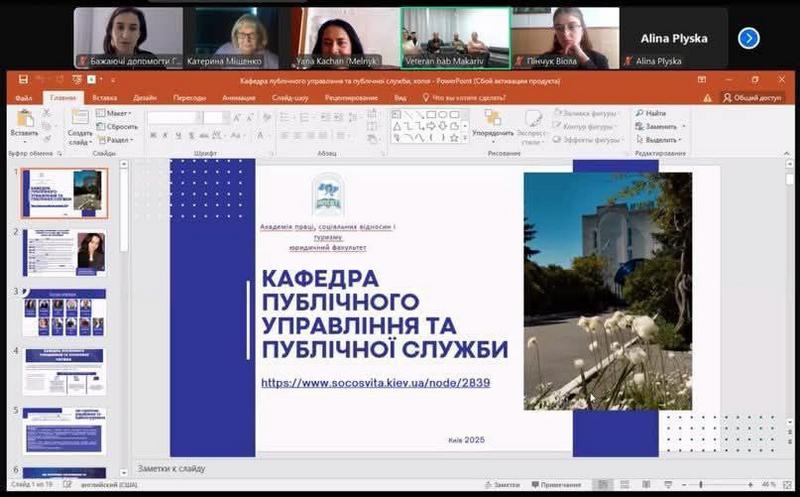Viewport: 800px width, 497px height.
Task: Switch to normal view in the status bar
Action: pyautogui.click(x=603, y=484)
